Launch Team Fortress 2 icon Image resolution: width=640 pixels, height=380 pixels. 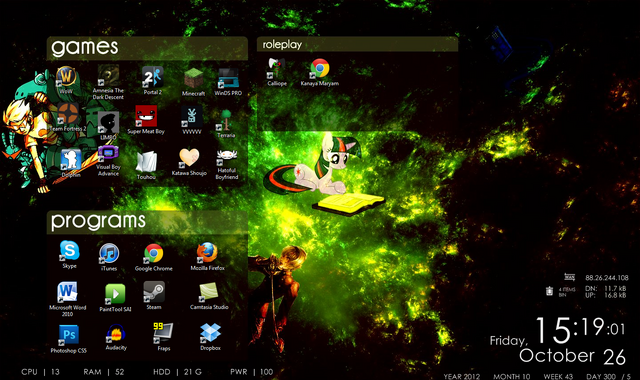coord(68,117)
